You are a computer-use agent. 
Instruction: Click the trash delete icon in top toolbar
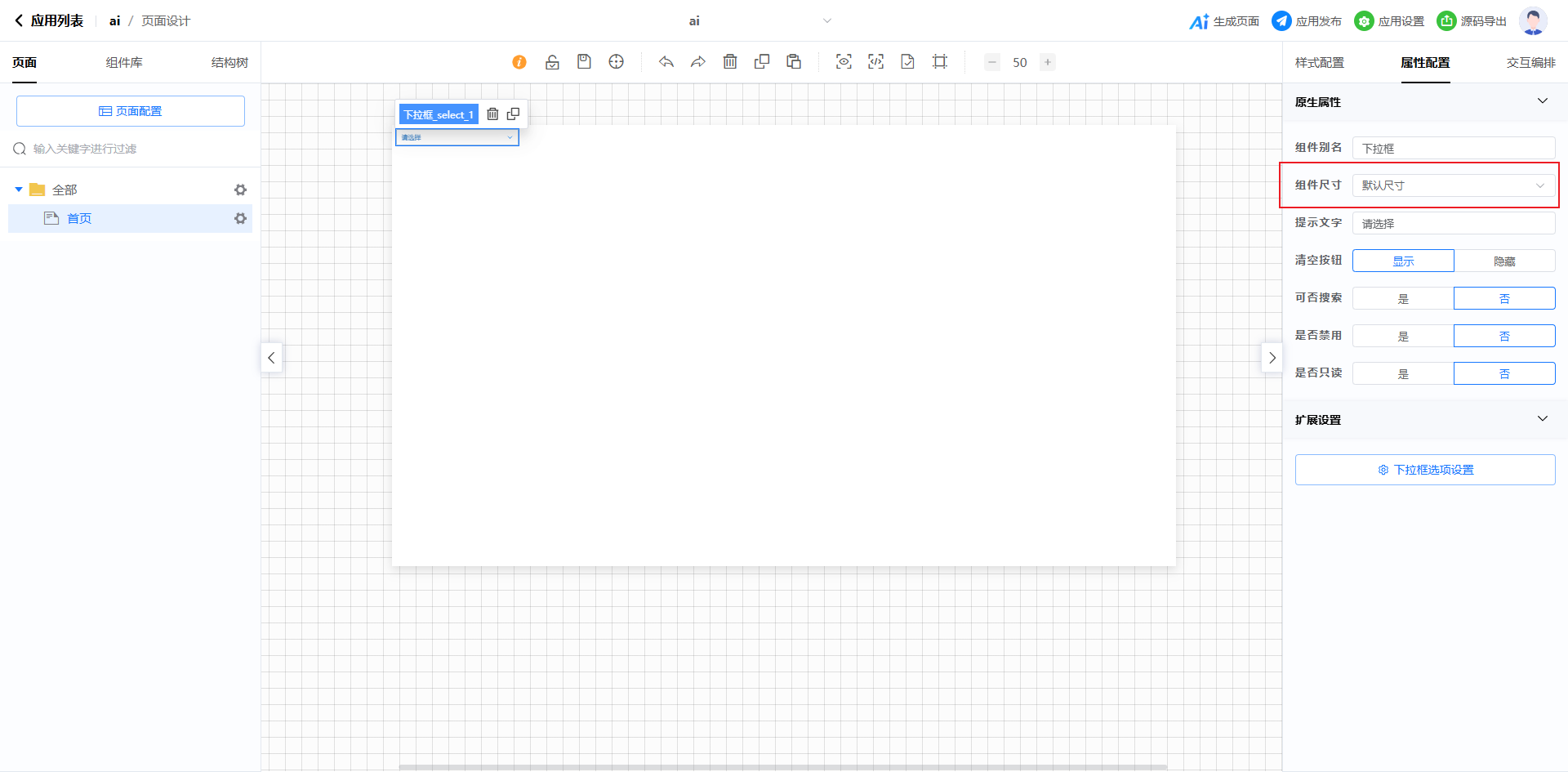click(x=730, y=62)
